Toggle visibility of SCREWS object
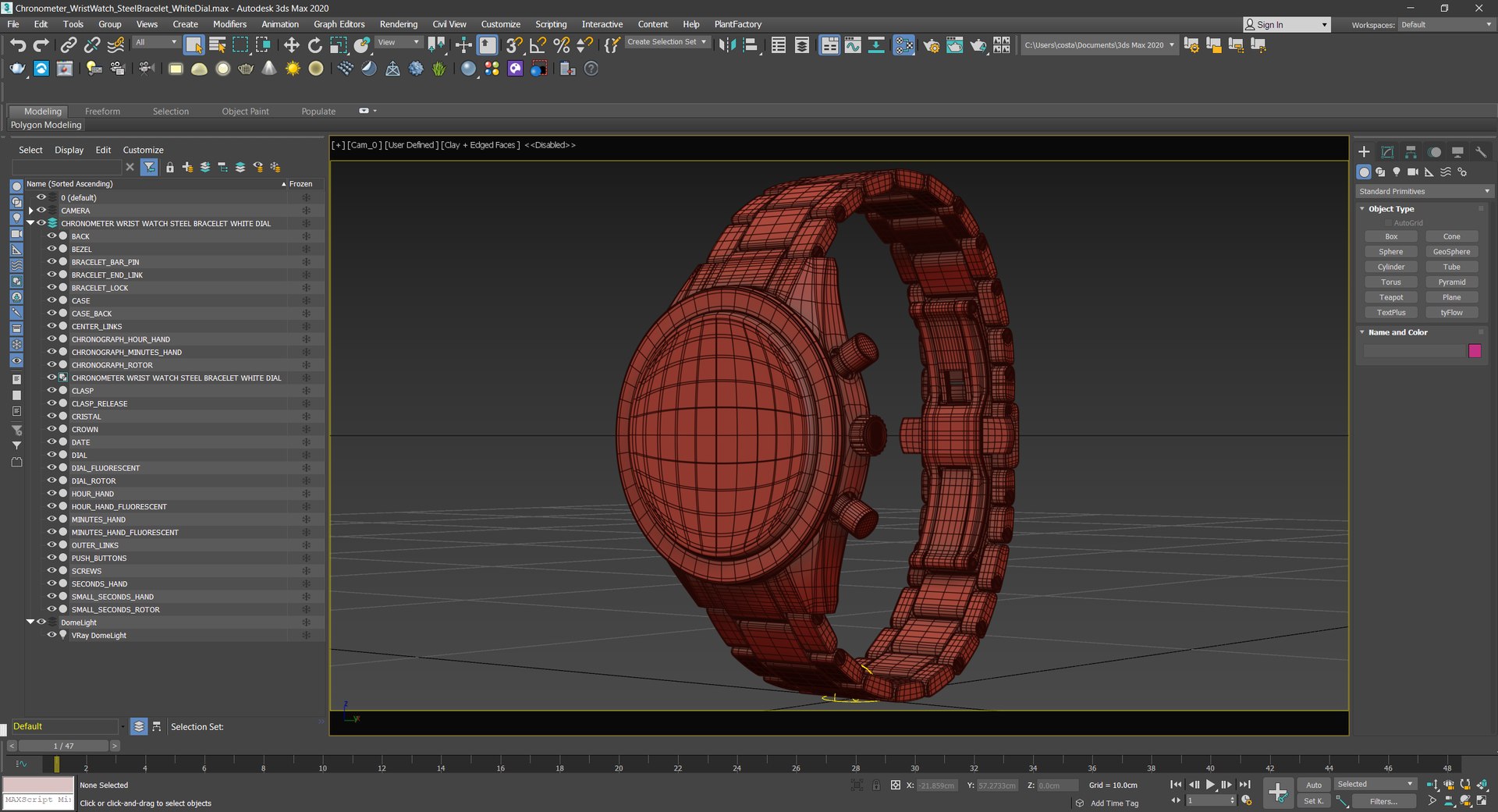 pos(51,570)
